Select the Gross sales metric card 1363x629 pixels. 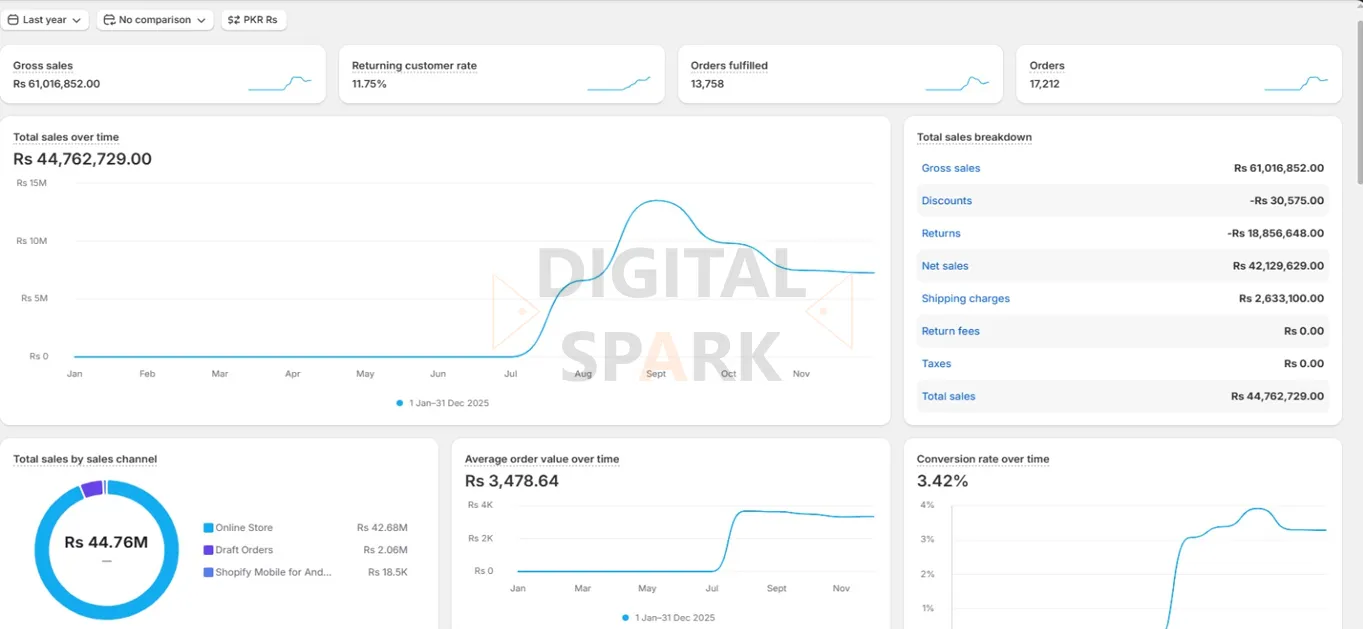(165, 73)
